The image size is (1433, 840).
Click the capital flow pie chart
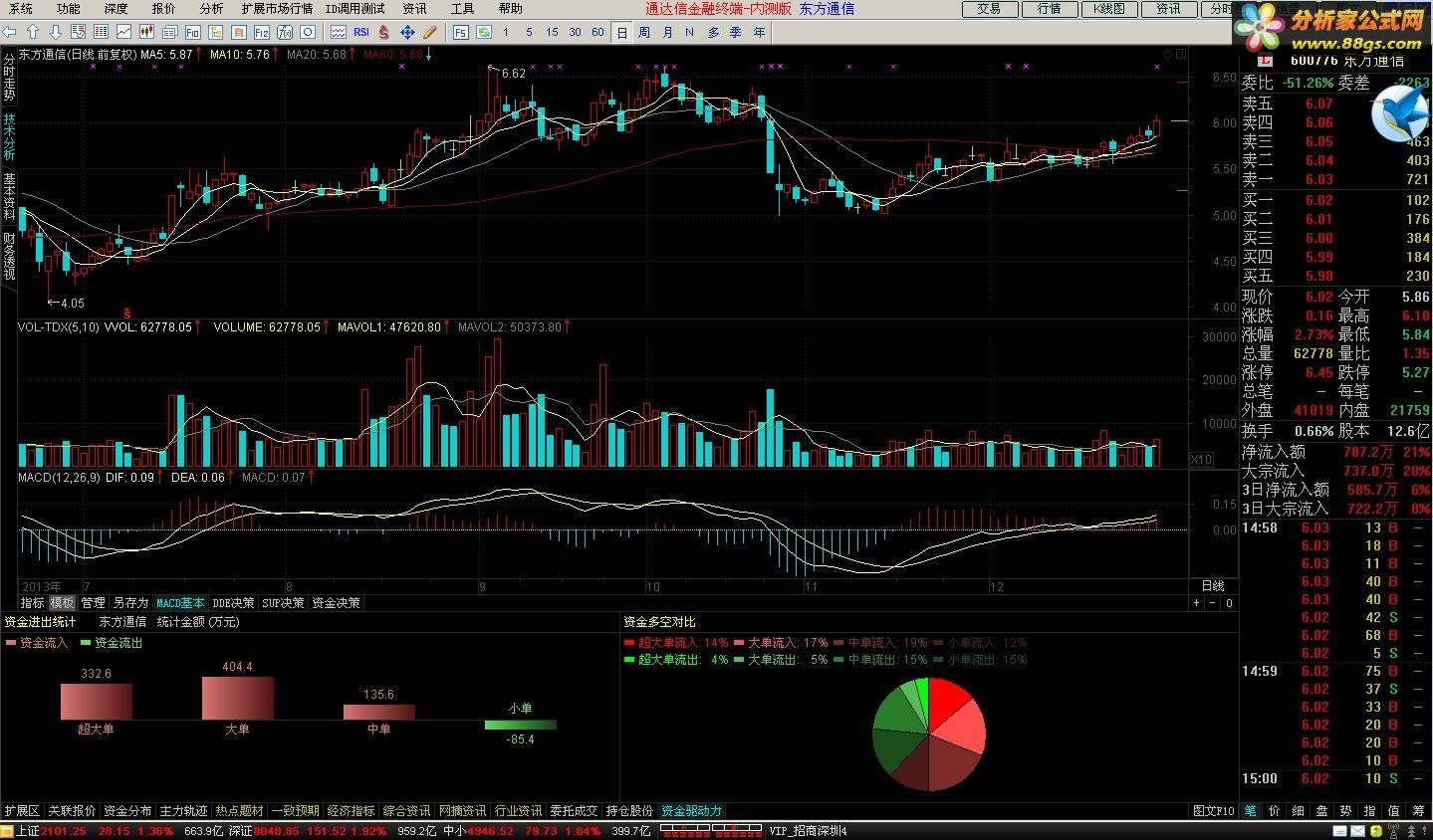coord(929,735)
